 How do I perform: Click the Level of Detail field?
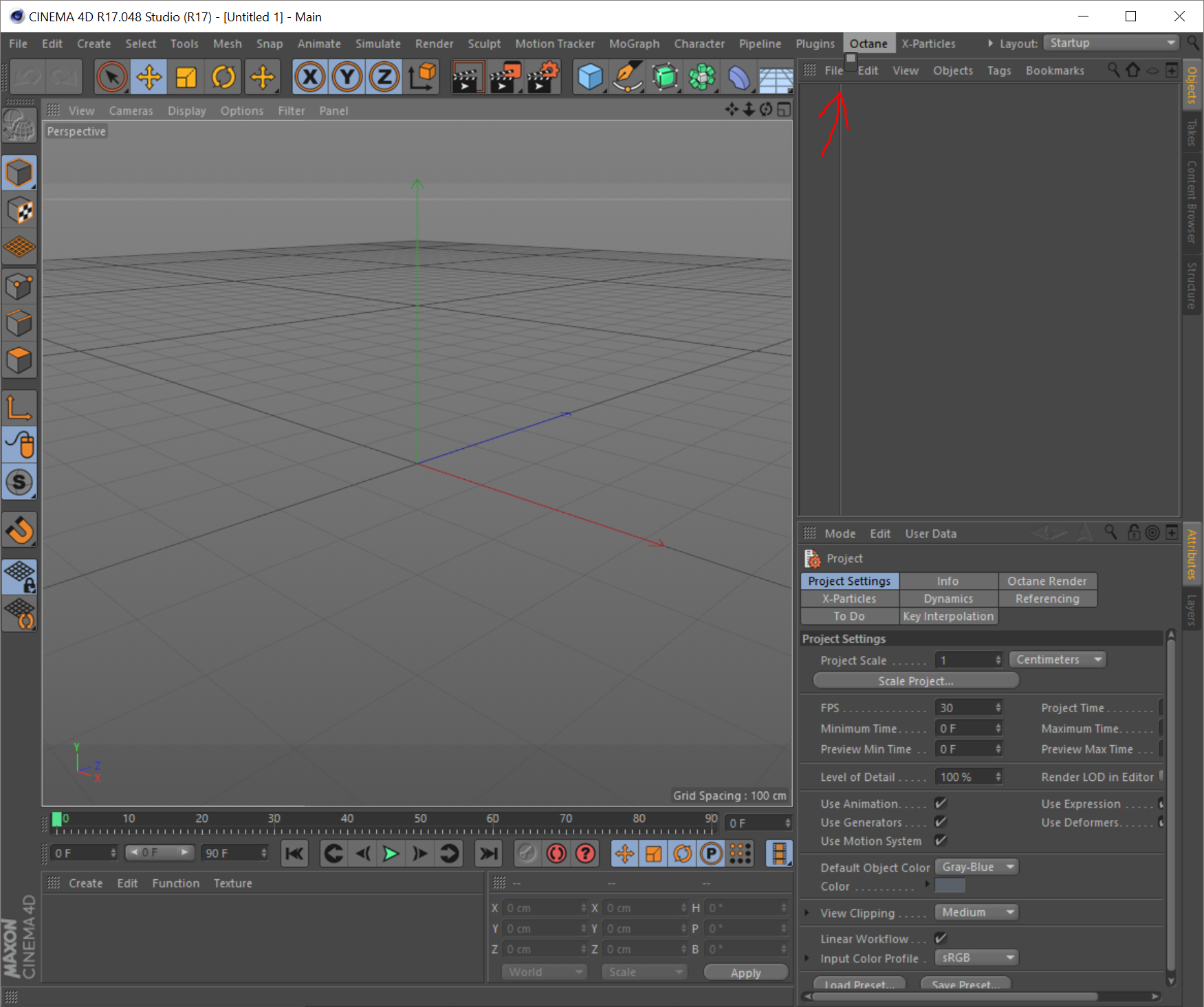click(969, 777)
